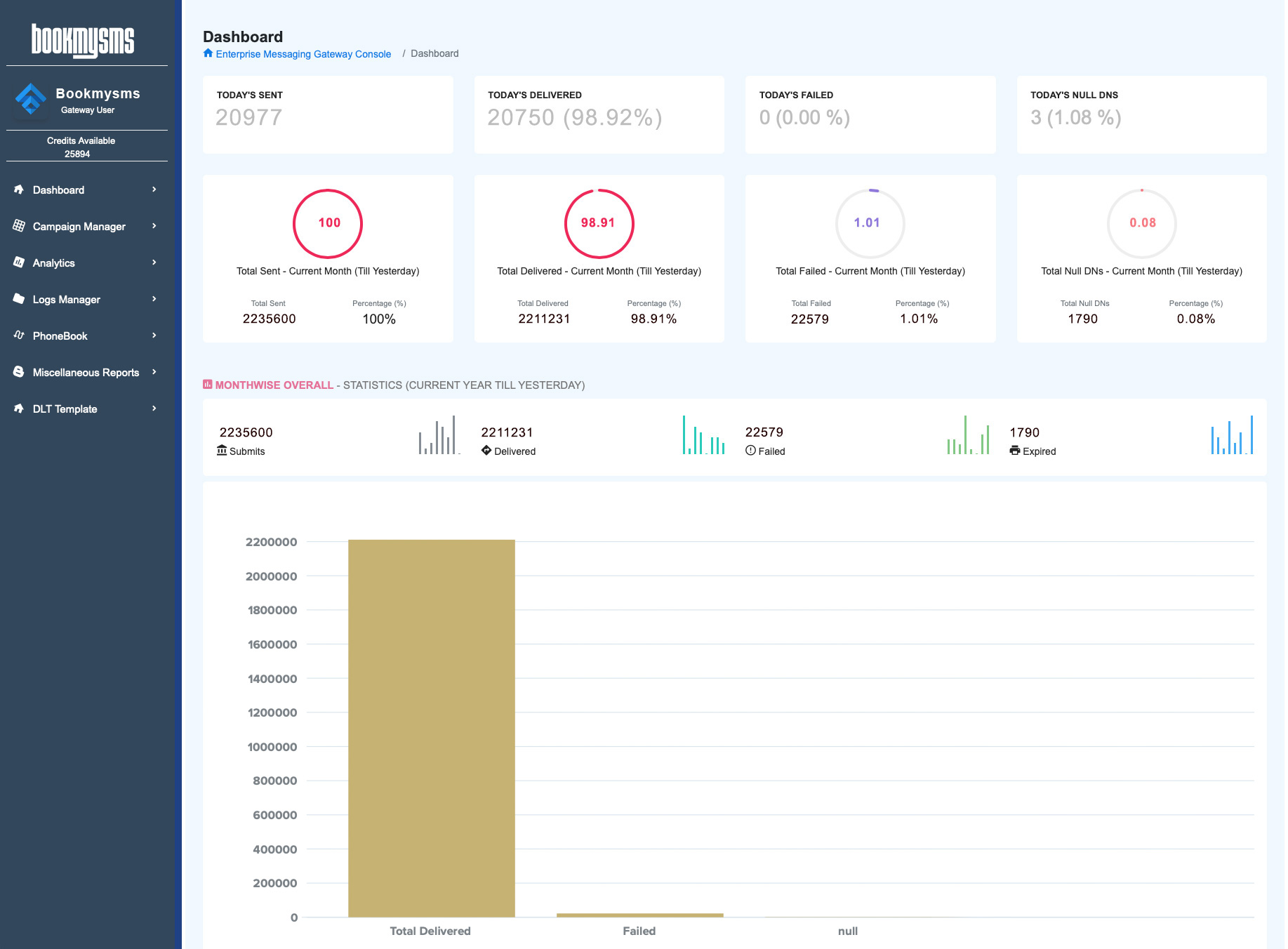
Task: Click the DLT Template icon
Action: [19, 409]
